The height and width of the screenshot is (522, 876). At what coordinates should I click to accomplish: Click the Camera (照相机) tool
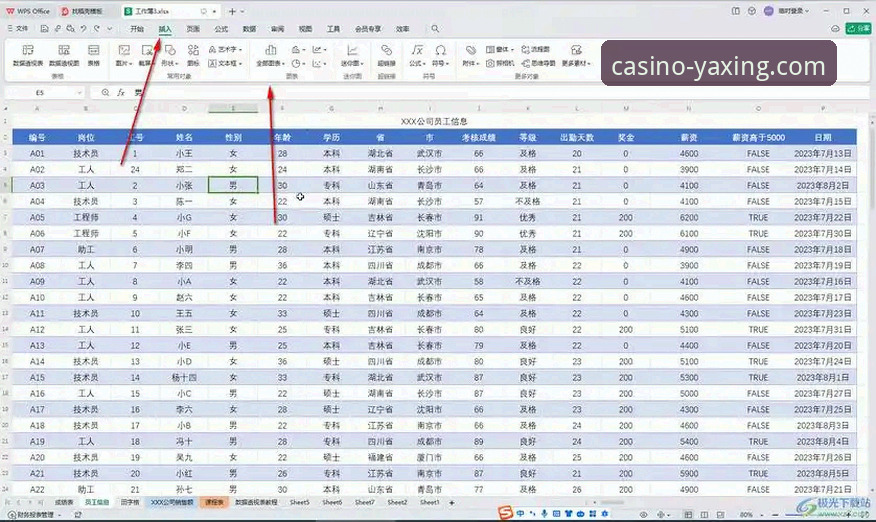tap(500, 63)
